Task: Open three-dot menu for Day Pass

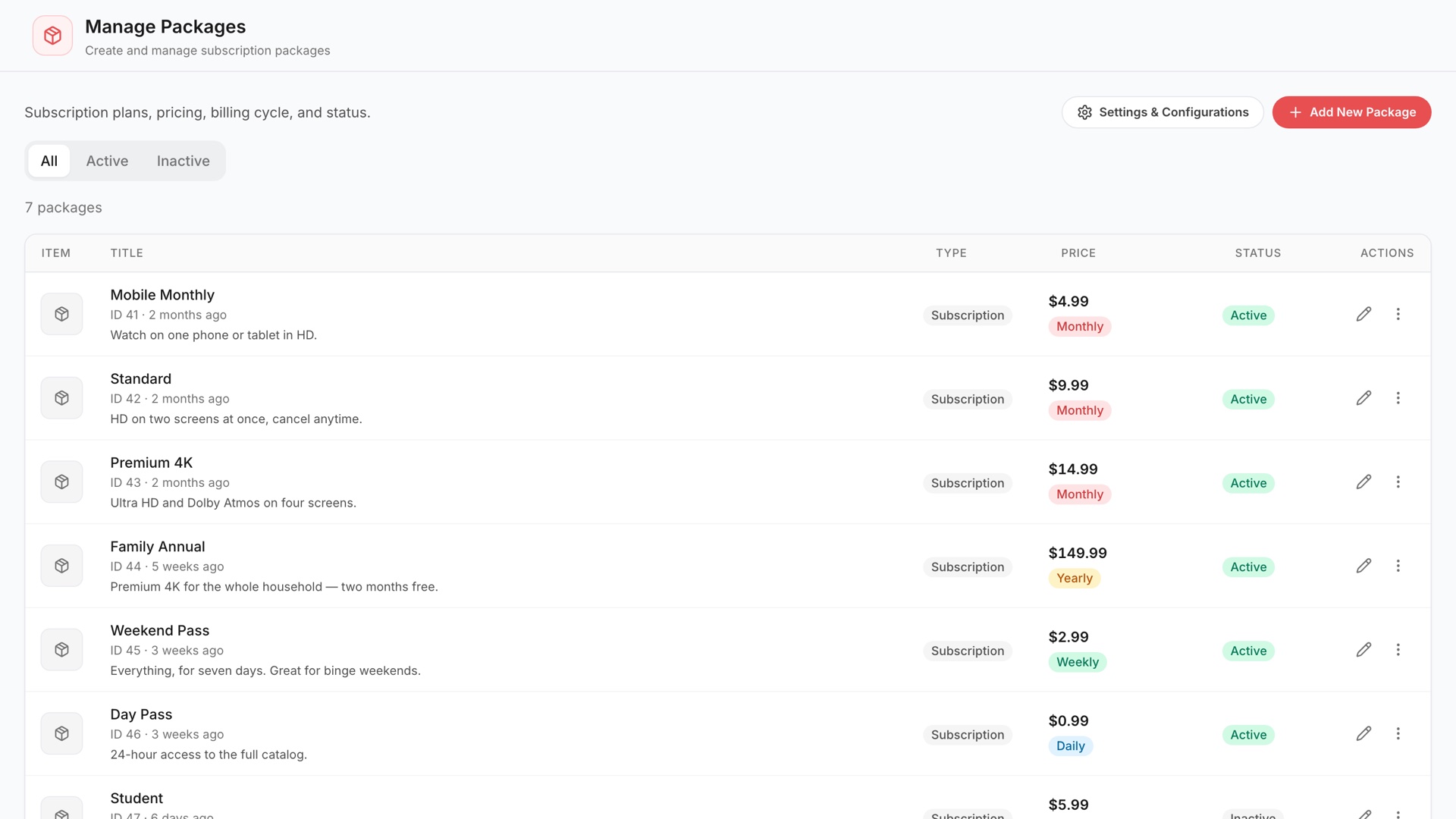Action: (x=1398, y=733)
